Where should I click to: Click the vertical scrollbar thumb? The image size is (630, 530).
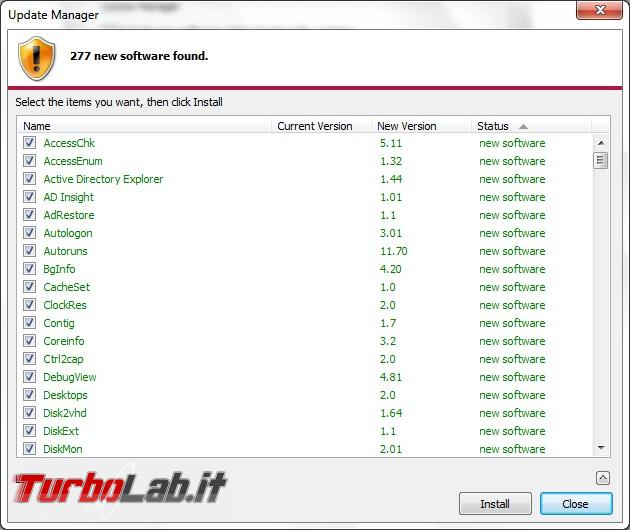(601, 161)
